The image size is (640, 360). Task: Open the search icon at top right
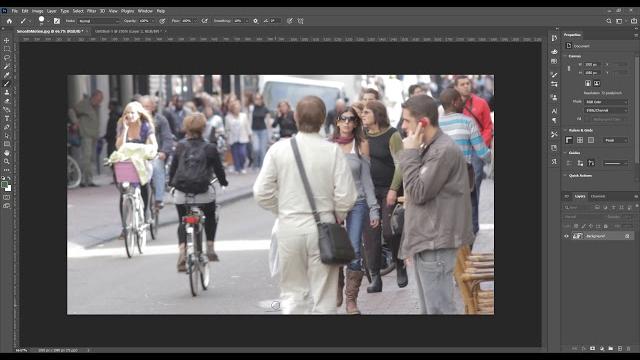pos(609,21)
